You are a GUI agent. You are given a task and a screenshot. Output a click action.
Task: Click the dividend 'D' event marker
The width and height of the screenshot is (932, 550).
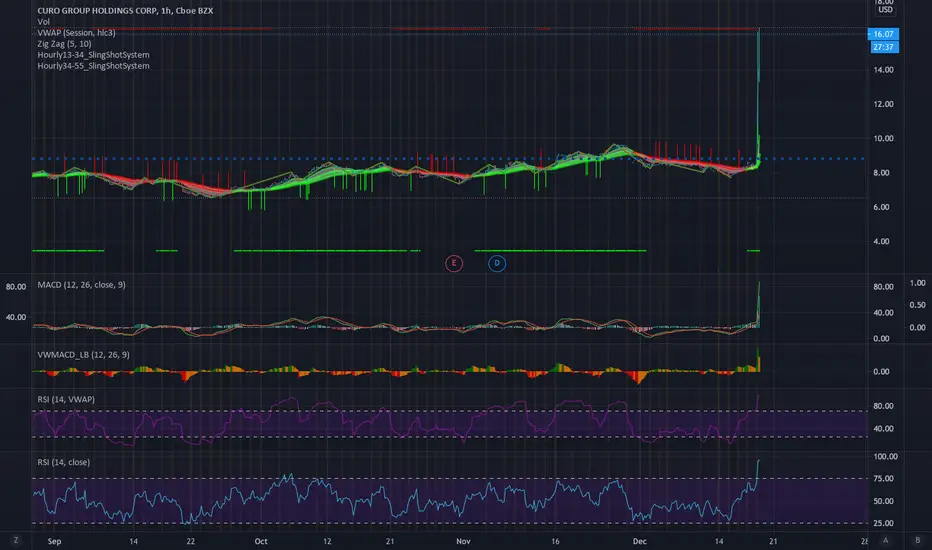coord(497,263)
